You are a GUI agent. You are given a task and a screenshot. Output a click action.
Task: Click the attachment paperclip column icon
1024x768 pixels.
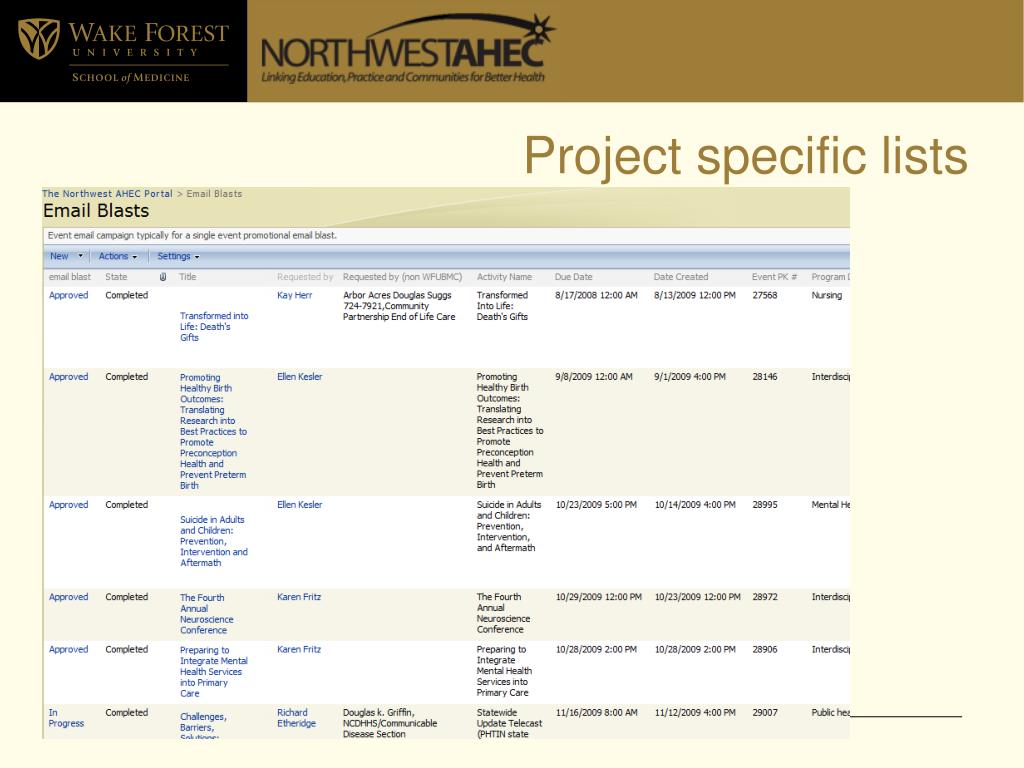tap(163, 277)
